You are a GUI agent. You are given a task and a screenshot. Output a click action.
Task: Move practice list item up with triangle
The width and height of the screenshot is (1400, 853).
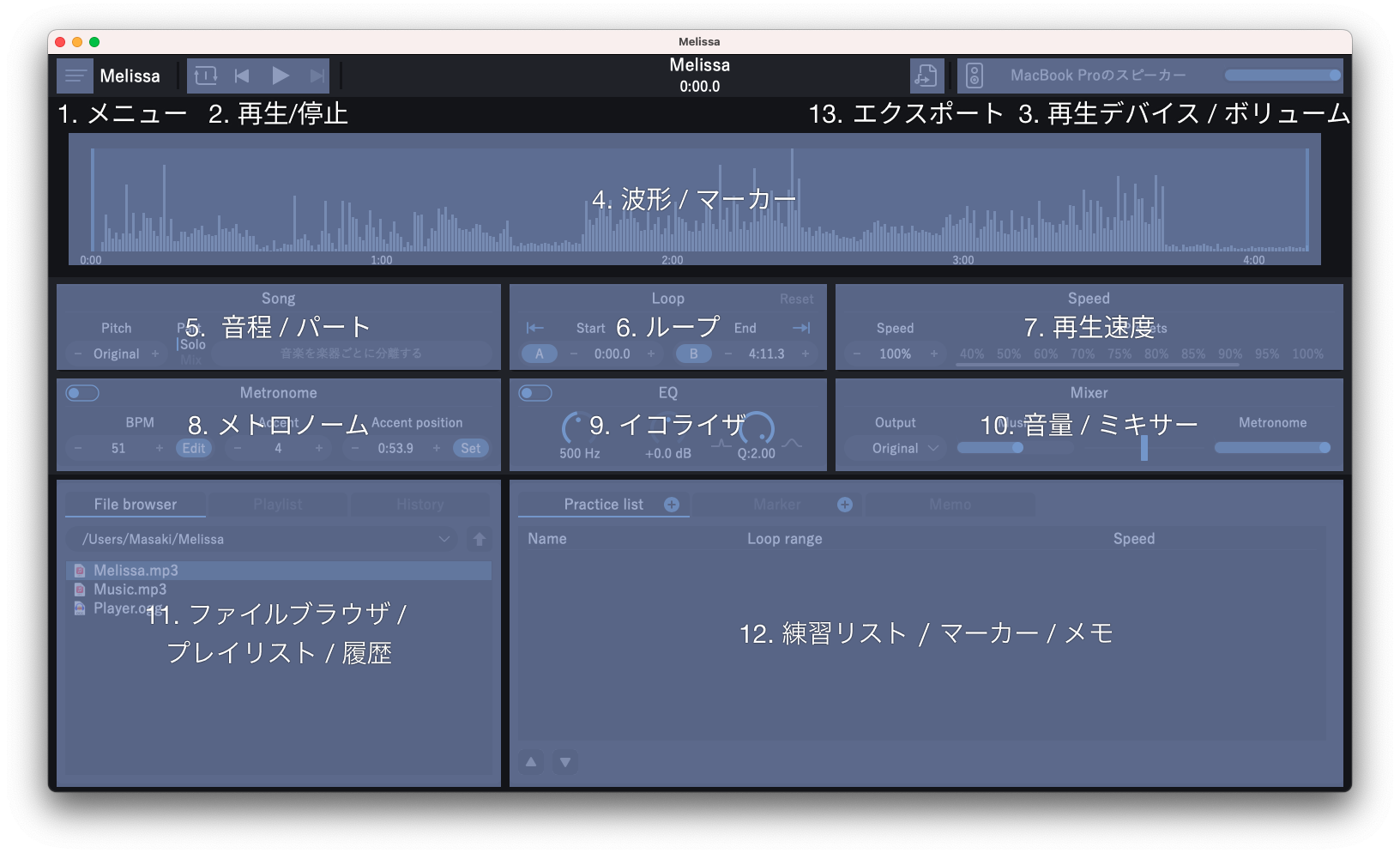(x=531, y=761)
